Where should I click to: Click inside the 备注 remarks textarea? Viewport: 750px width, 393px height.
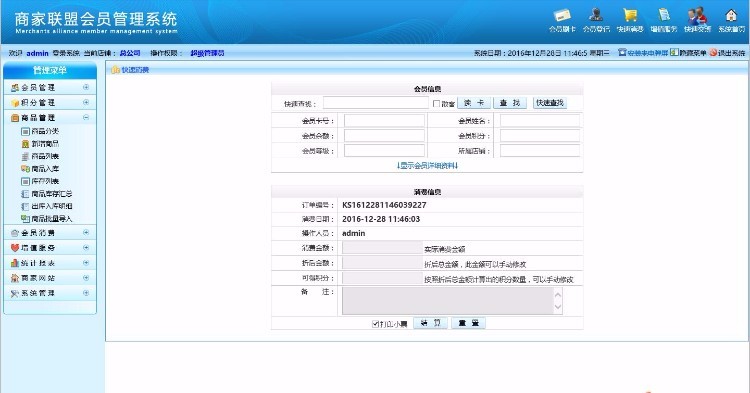(x=448, y=301)
